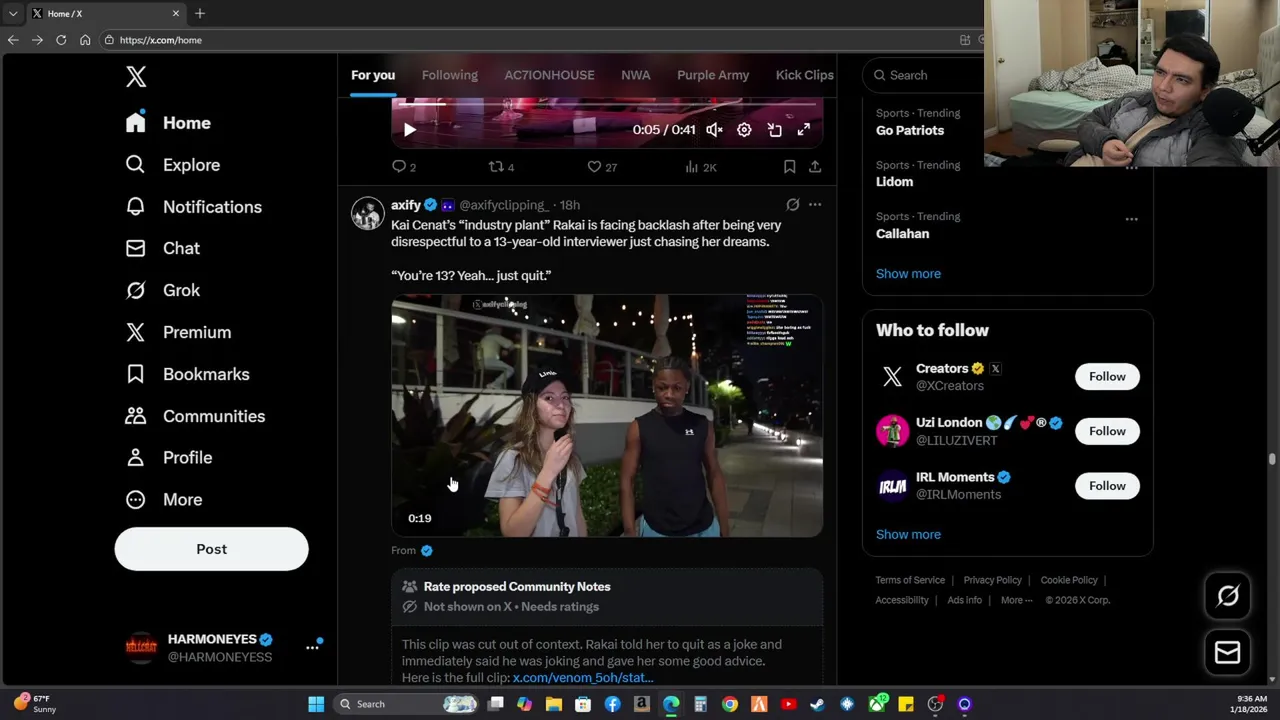This screenshot has width=1280, height=720.
Task: Open the browser tab list dropdown
Action: [x=13, y=13]
